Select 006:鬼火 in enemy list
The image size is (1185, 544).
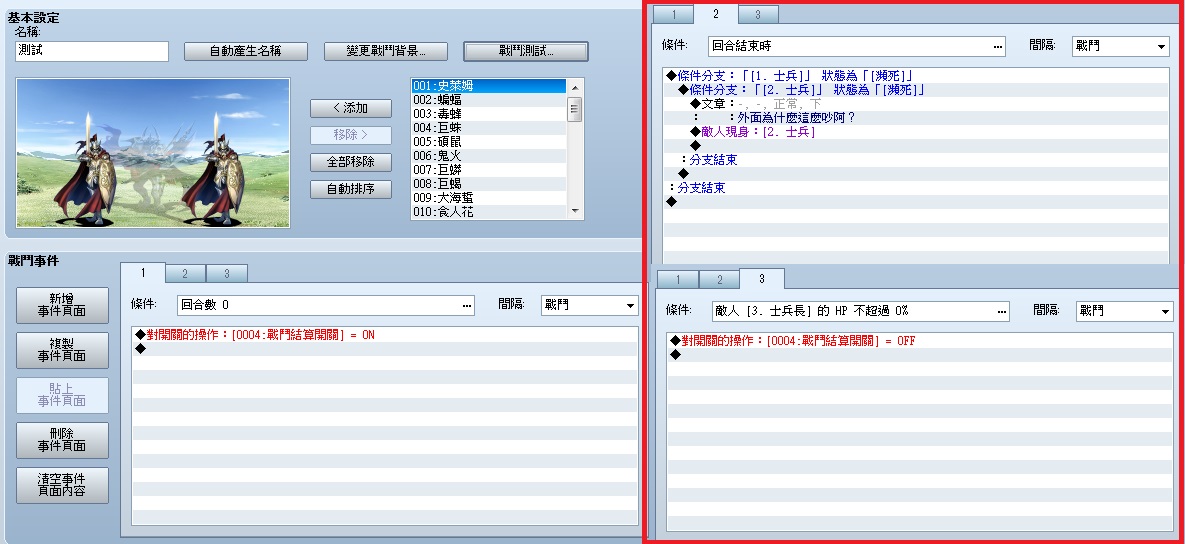(488, 156)
